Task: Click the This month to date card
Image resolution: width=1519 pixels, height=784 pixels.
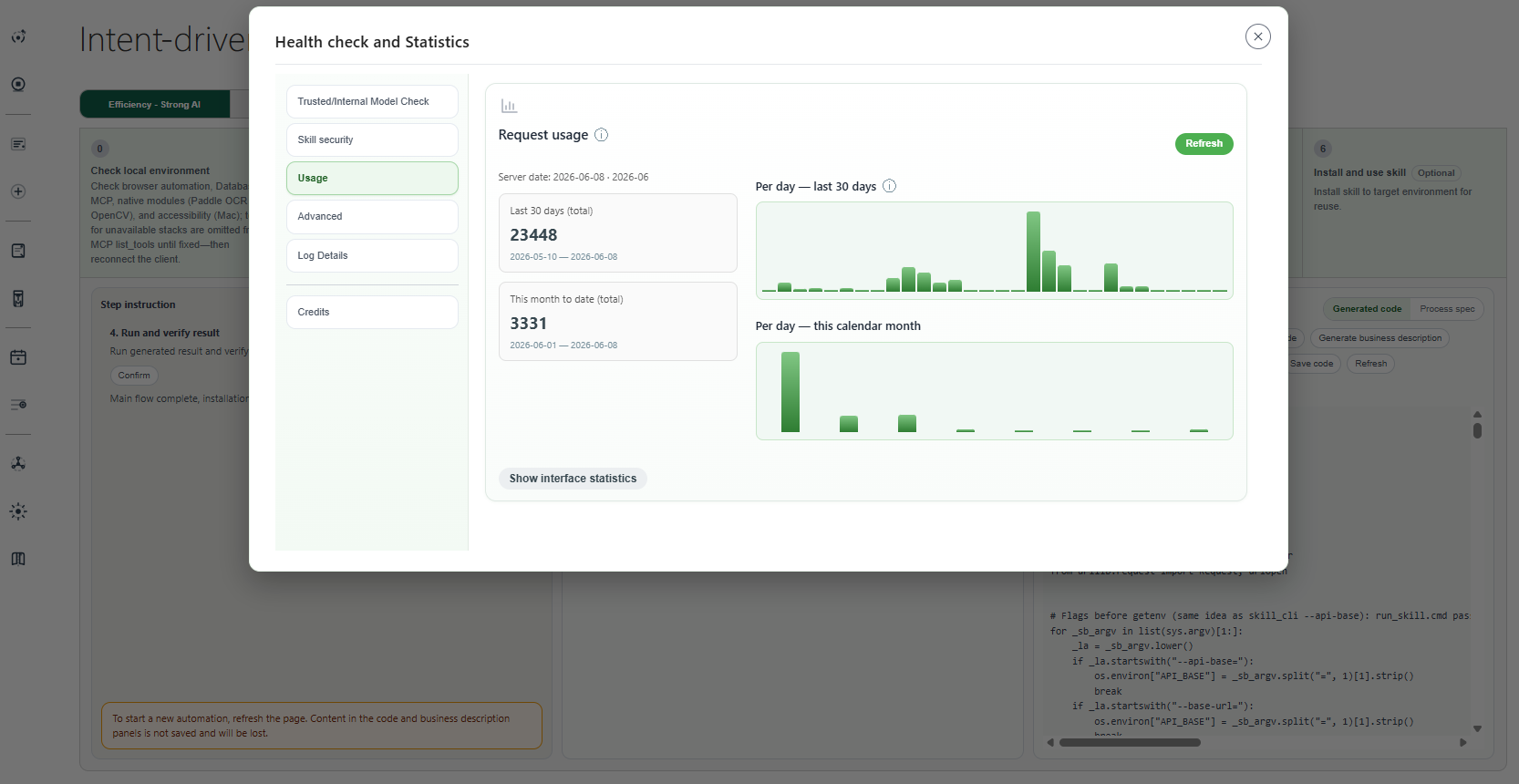Action: click(617, 321)
